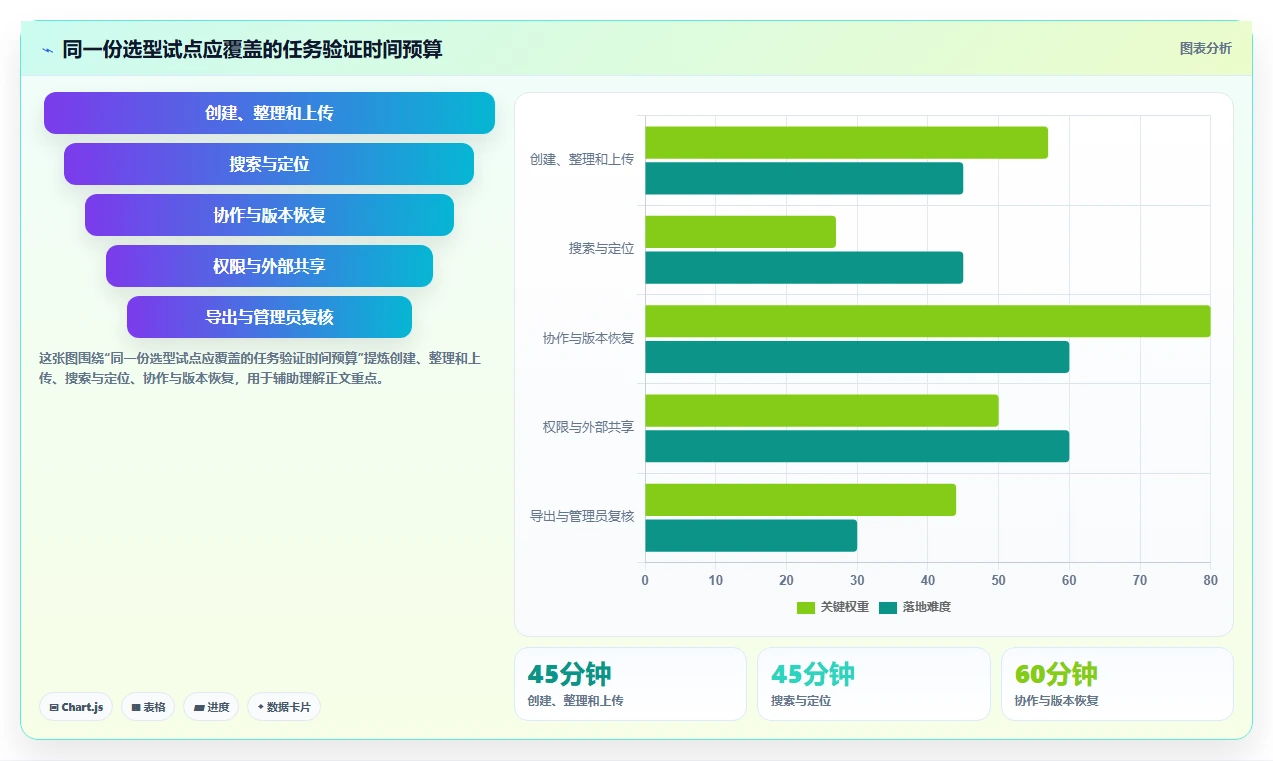Click the 落地难度 bar for 搜索与定位

pos(804,268)
